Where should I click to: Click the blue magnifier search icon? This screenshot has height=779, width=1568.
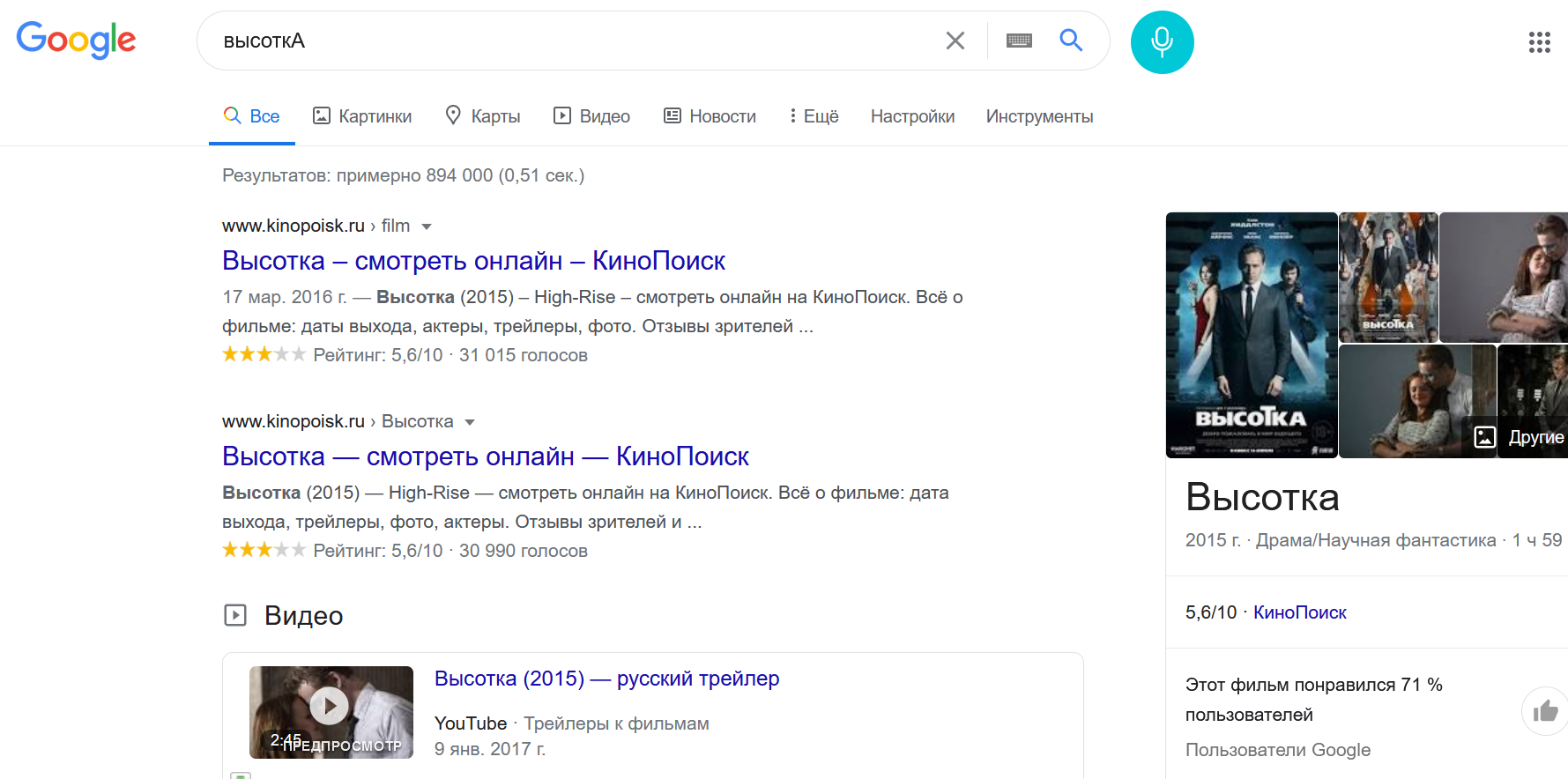coord(1071,40)
